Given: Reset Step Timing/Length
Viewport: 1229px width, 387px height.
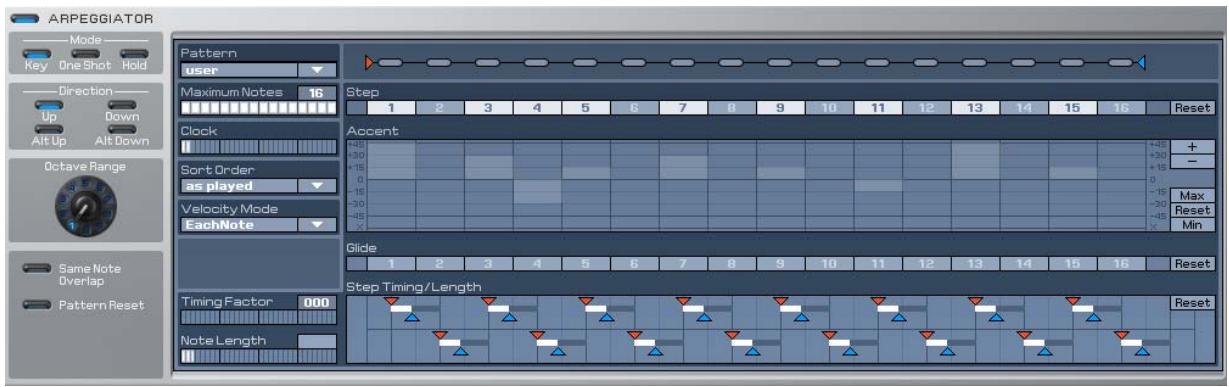Looking at the screenshot, I should pyautogui.click(x=1192, y=302).
